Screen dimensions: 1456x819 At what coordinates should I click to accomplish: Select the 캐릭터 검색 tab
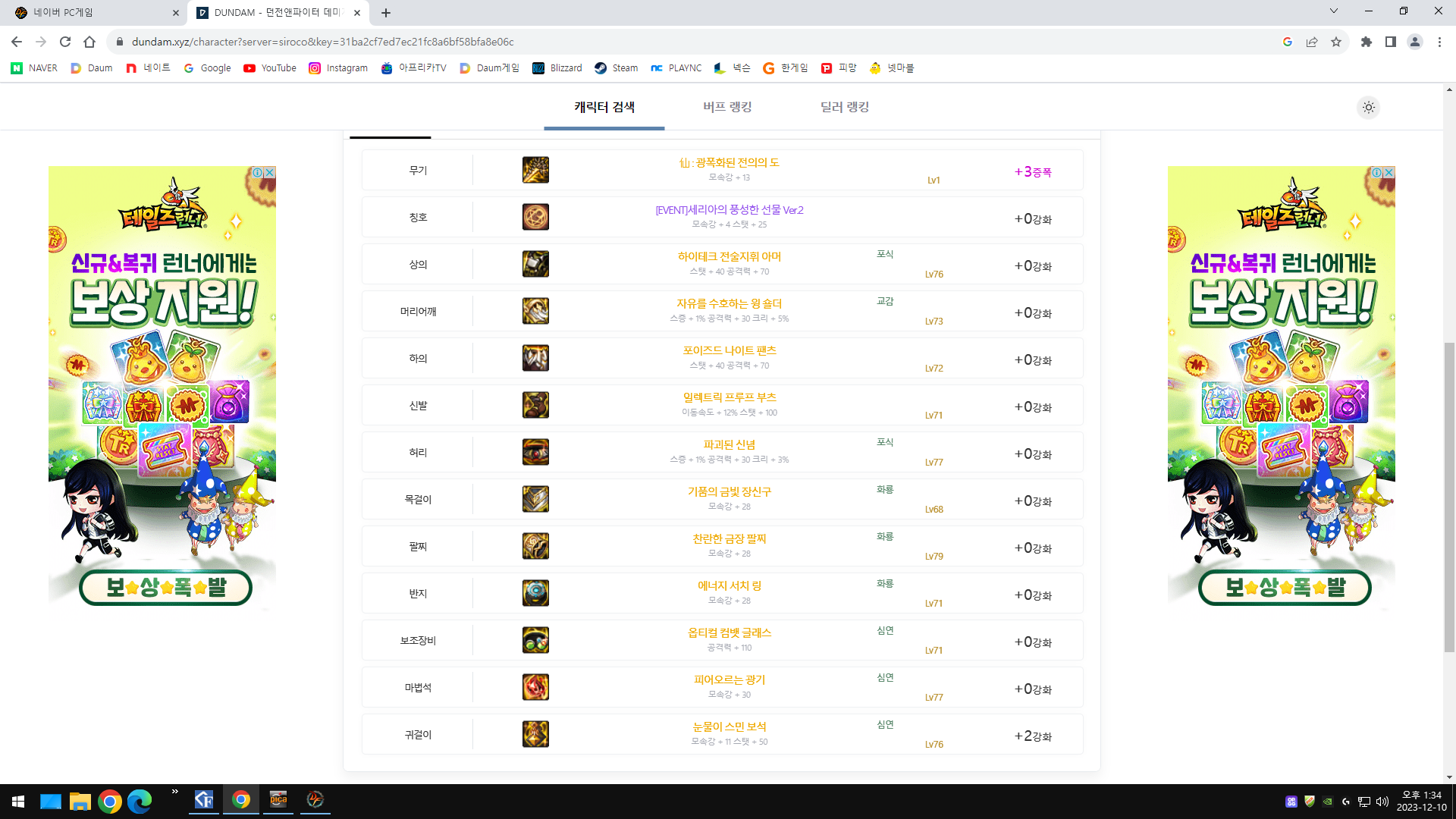coord(604,107)
